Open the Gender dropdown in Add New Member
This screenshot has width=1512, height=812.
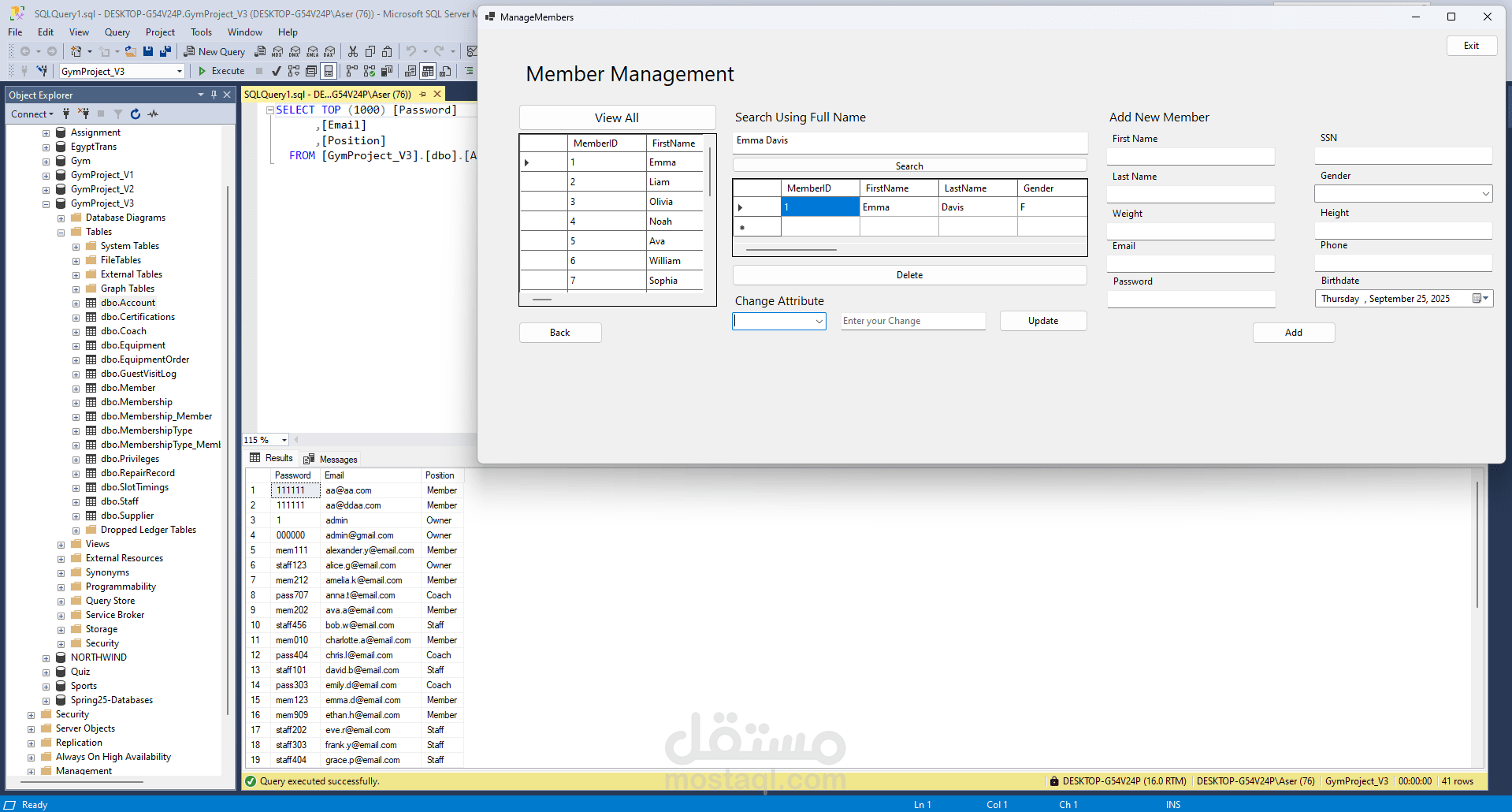click(1485, 194)
